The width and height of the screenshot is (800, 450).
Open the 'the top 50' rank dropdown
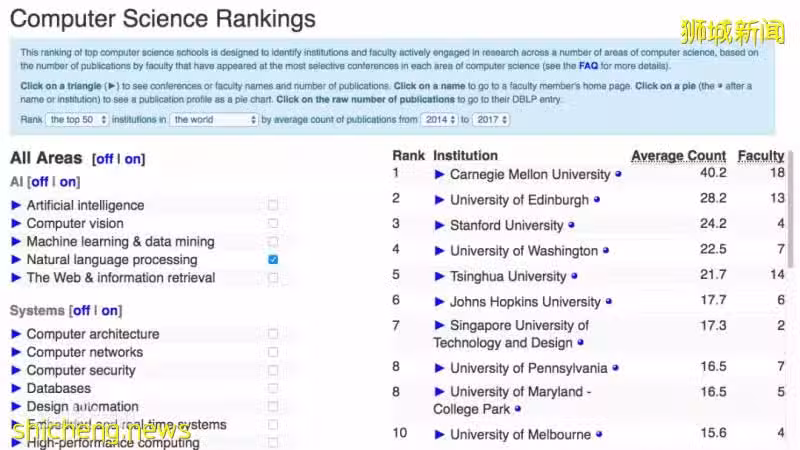[77, 119]
